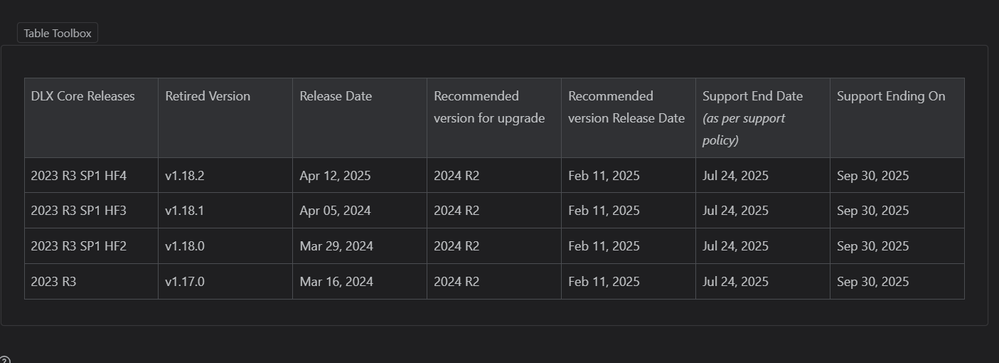Click the Apr 05, 2024 date cell

pyautogui.click(x=360, y=211)
